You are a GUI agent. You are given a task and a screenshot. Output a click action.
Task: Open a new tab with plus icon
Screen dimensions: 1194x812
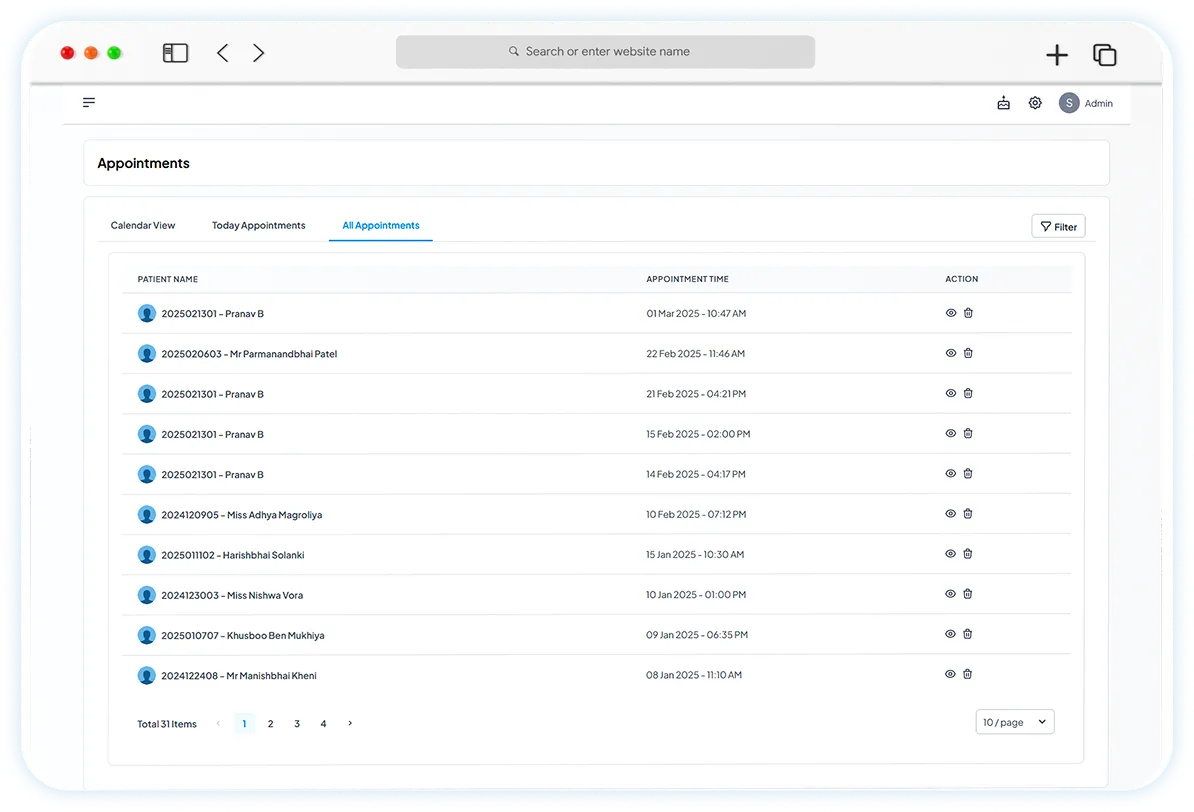click(1057, 55)
